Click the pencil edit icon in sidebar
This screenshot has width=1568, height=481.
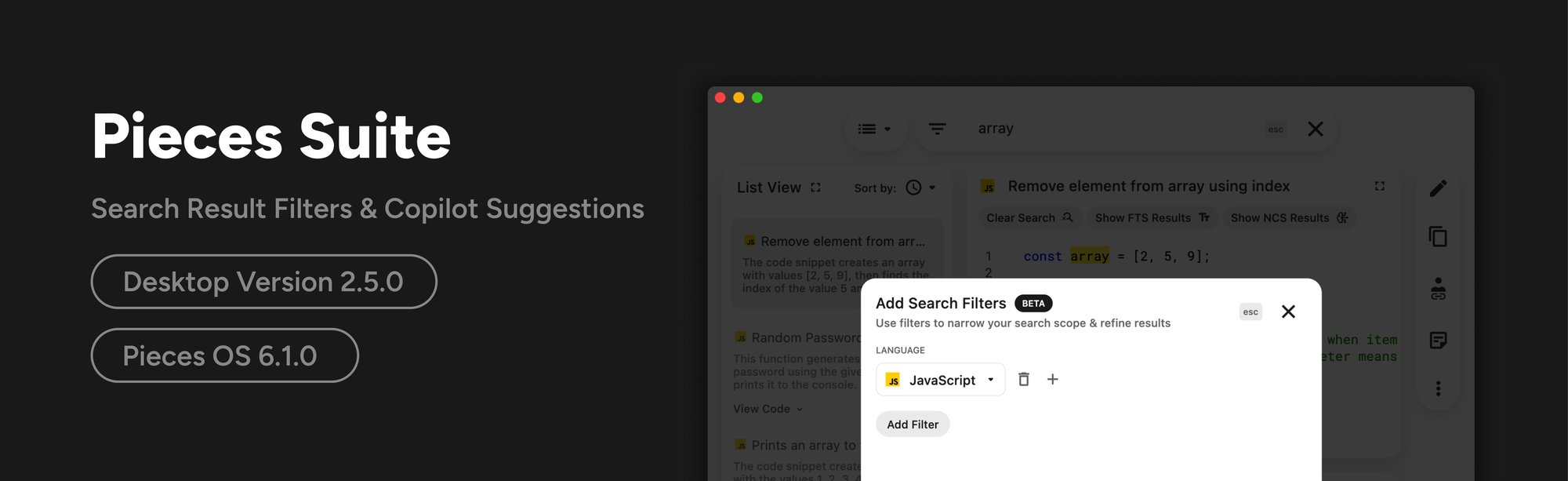[x=1438, y=188]
